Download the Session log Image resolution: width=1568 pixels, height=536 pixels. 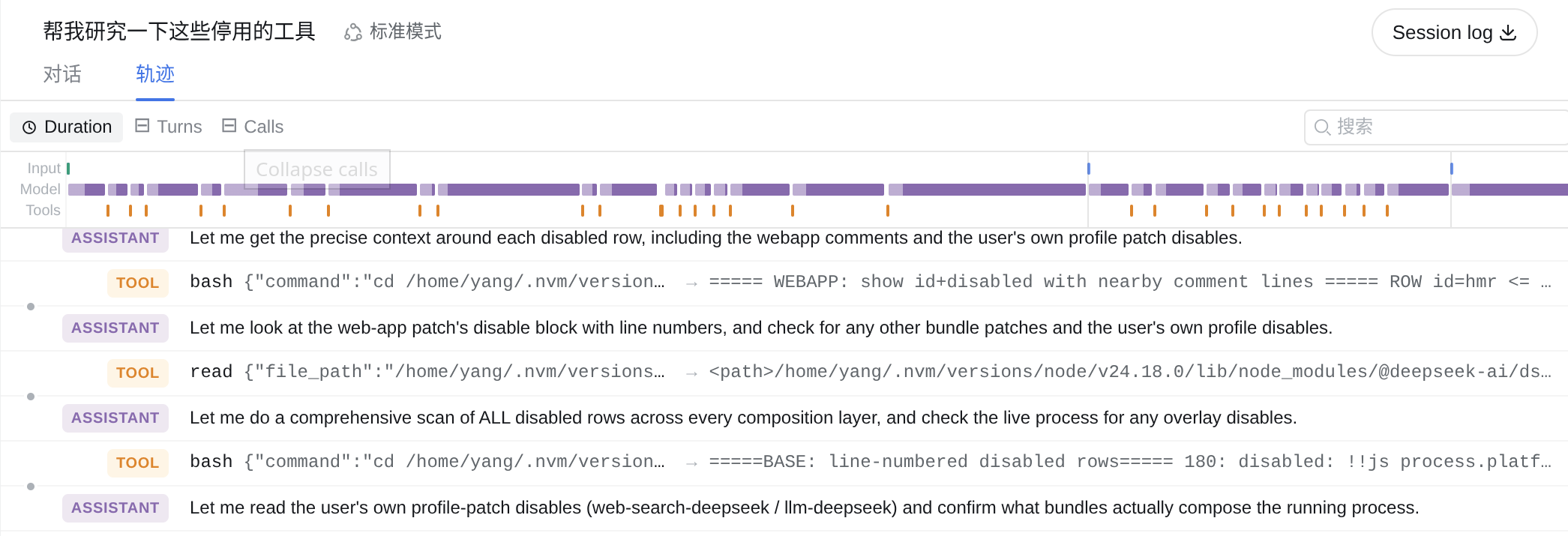pos(1454,32)
